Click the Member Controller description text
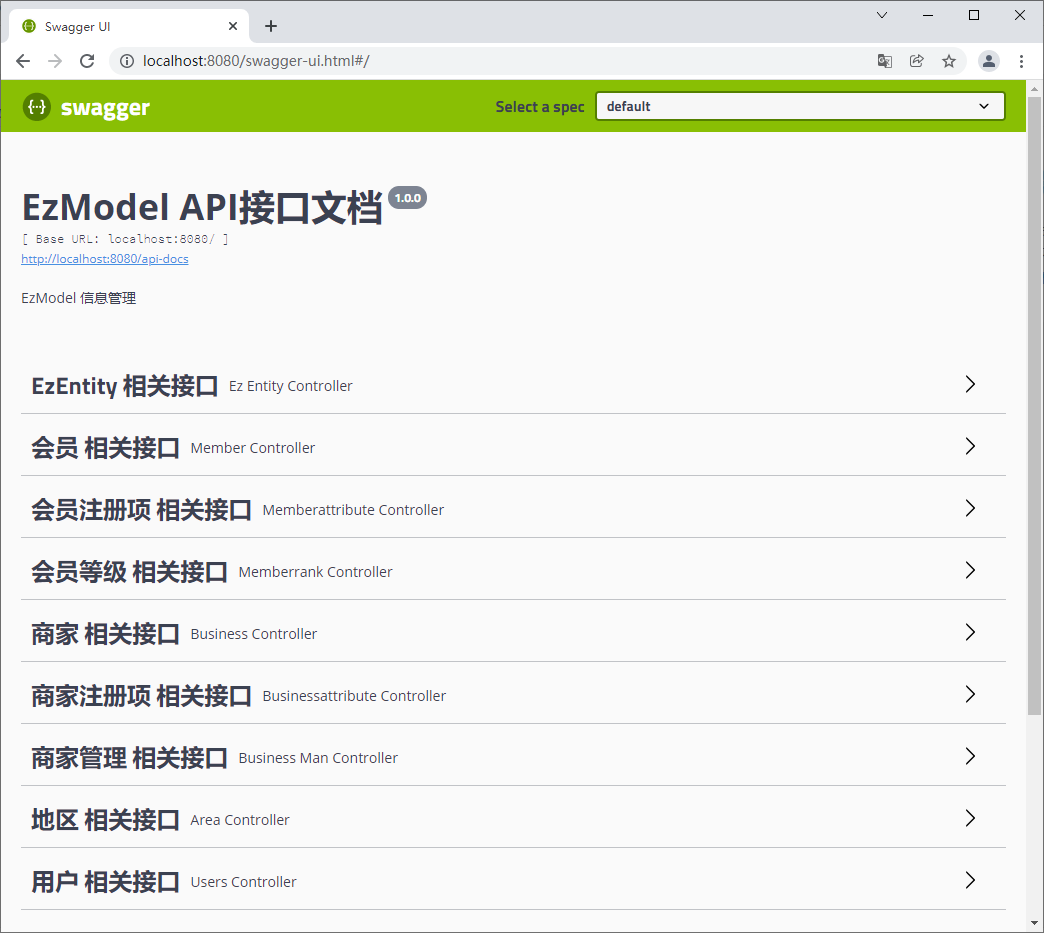1044x933 pixels. (x=252, y=448)
